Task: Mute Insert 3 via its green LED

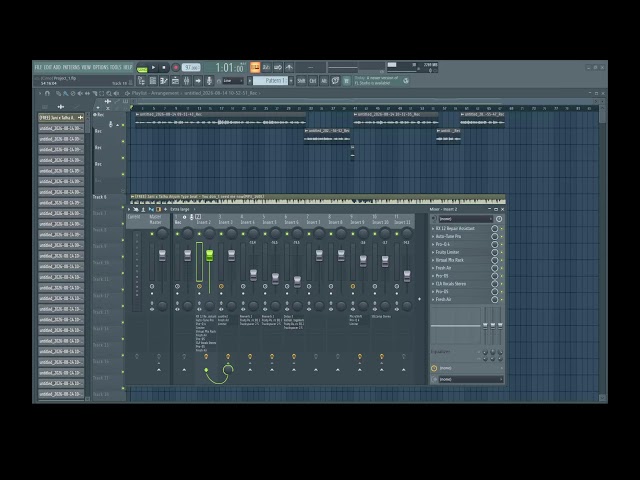Action: point(221,234)
